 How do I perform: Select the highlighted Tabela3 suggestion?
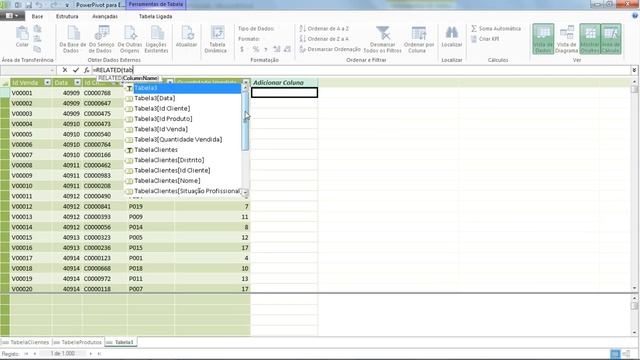pyautogui.click(x=182, y=88)
